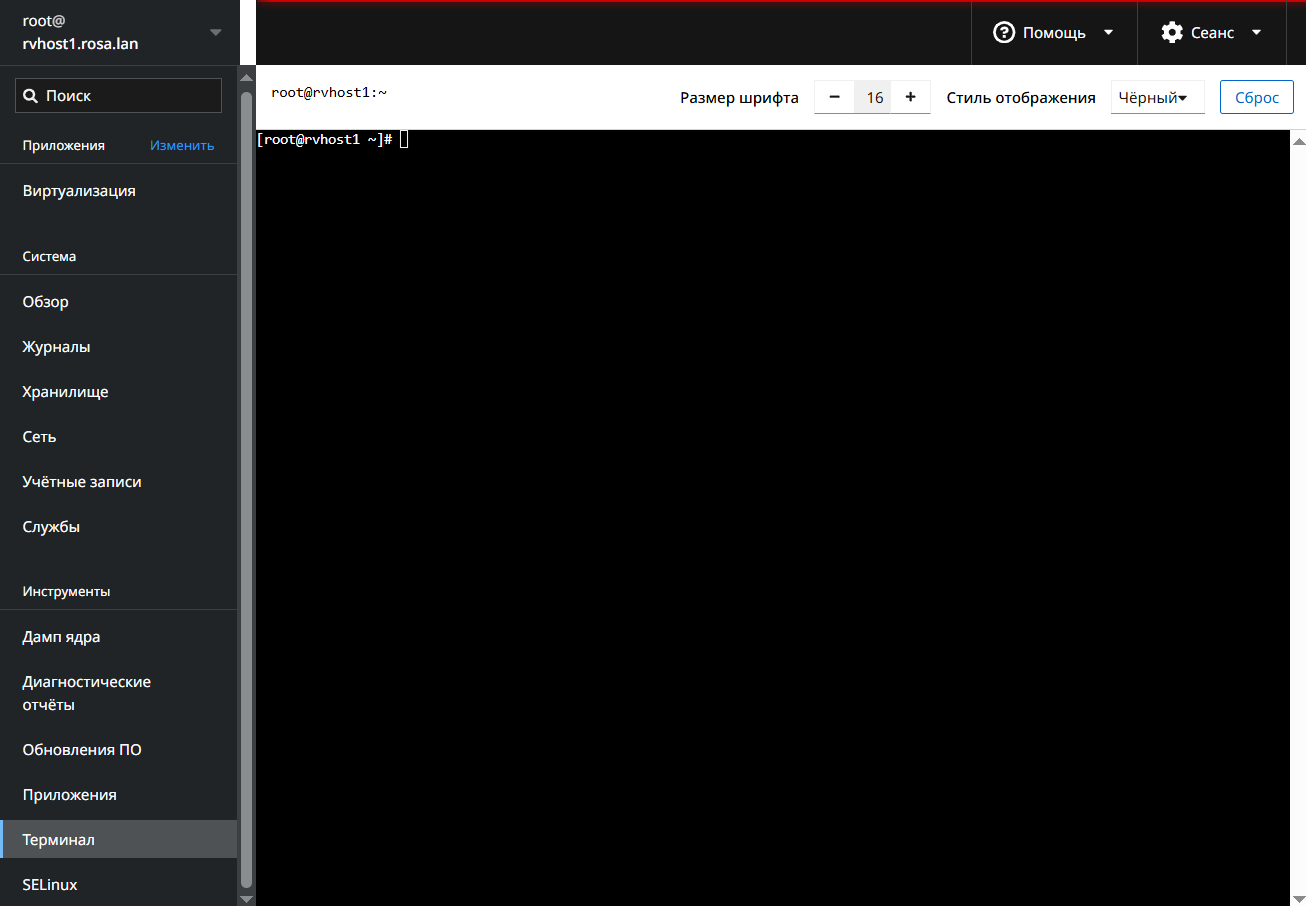Open Виртуализация in the sidebar

(x=79, y=191)
